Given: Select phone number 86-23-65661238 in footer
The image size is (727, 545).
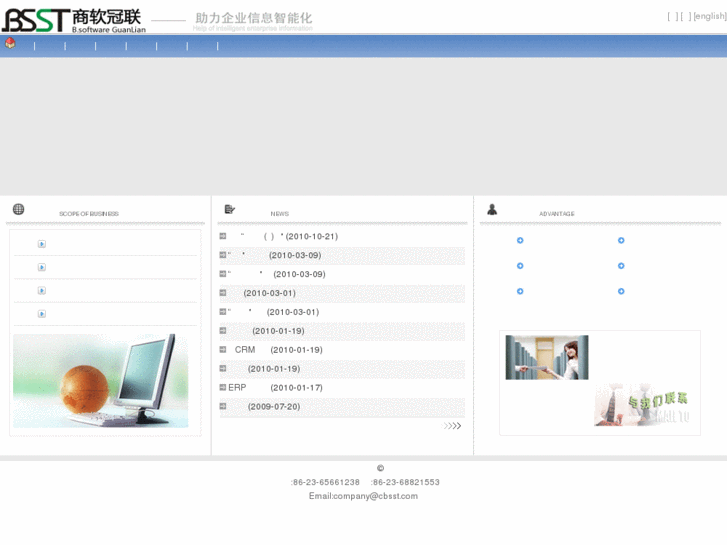Looking at the screenshot, I should 326,482.
